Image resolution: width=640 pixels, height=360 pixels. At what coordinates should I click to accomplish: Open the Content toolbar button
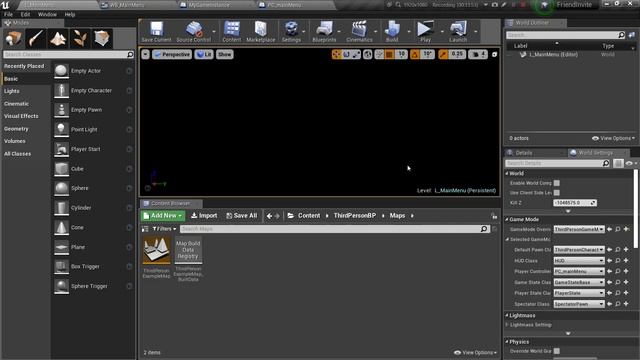click(x=231, y=31)
